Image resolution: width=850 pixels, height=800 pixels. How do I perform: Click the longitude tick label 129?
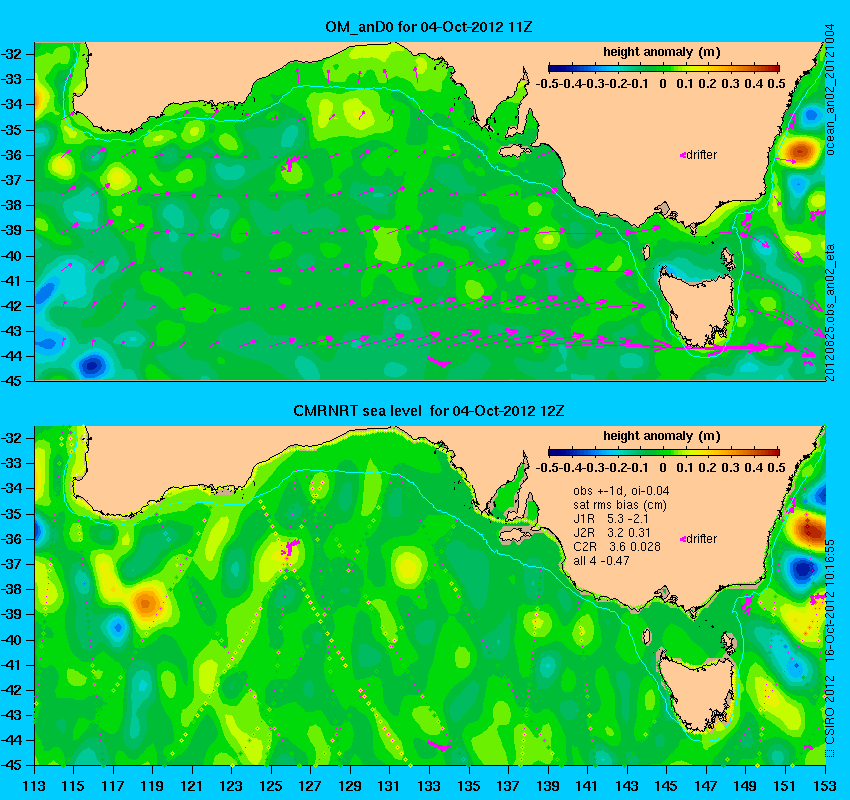[351, 786]
